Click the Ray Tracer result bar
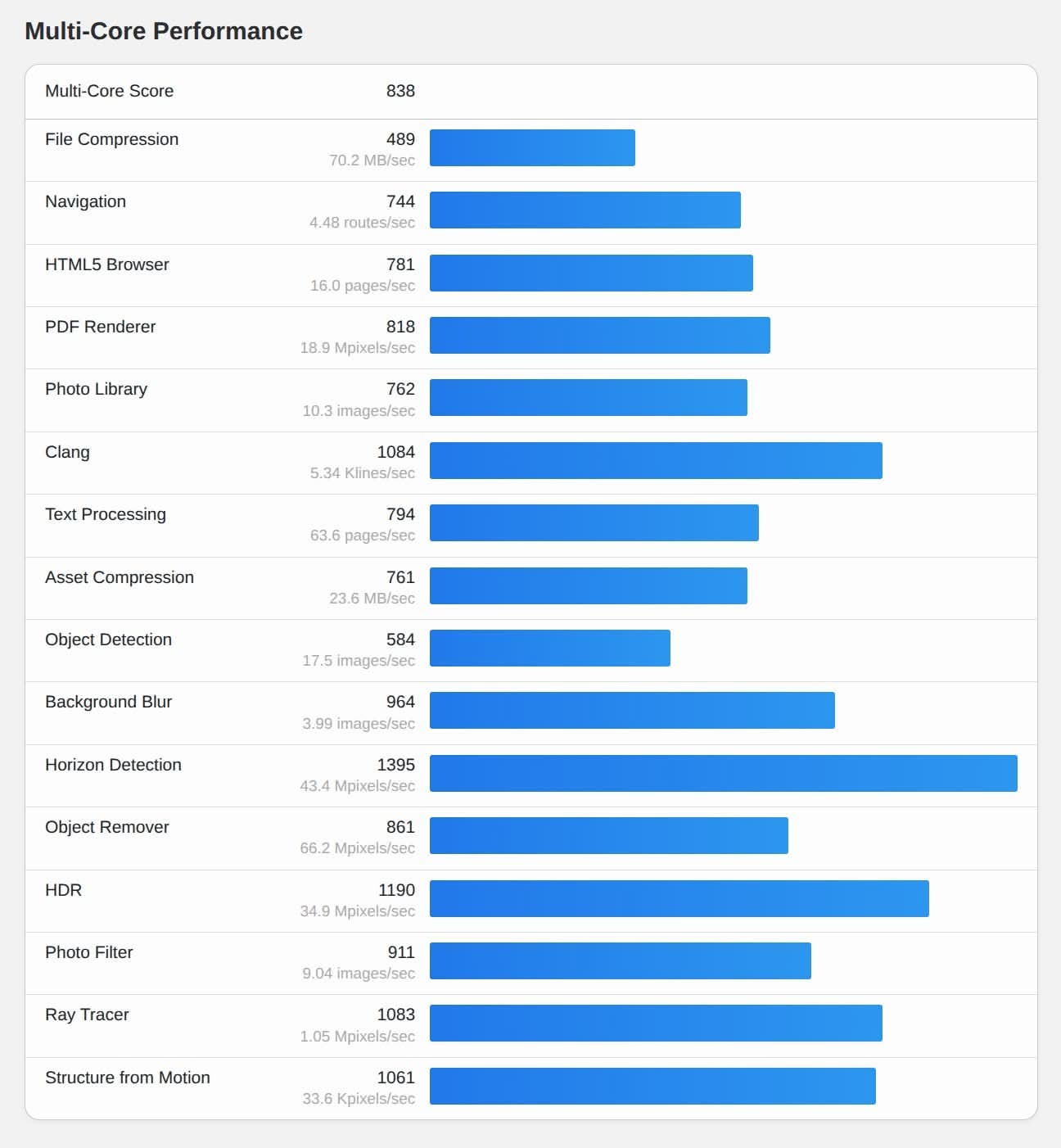 [656, 1024]
